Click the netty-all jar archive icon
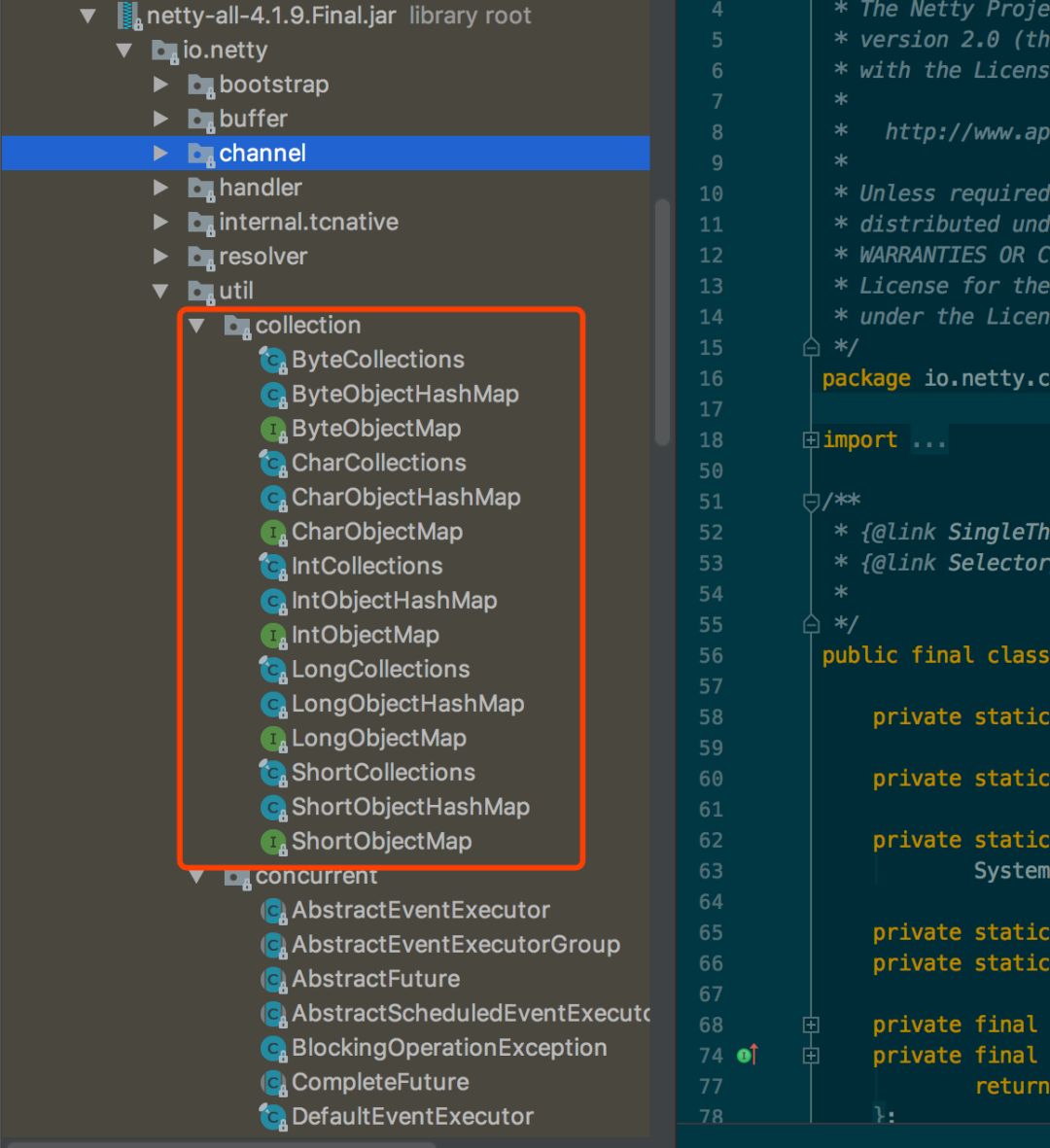The image size is (1050, 1148). tap(129, 17)
